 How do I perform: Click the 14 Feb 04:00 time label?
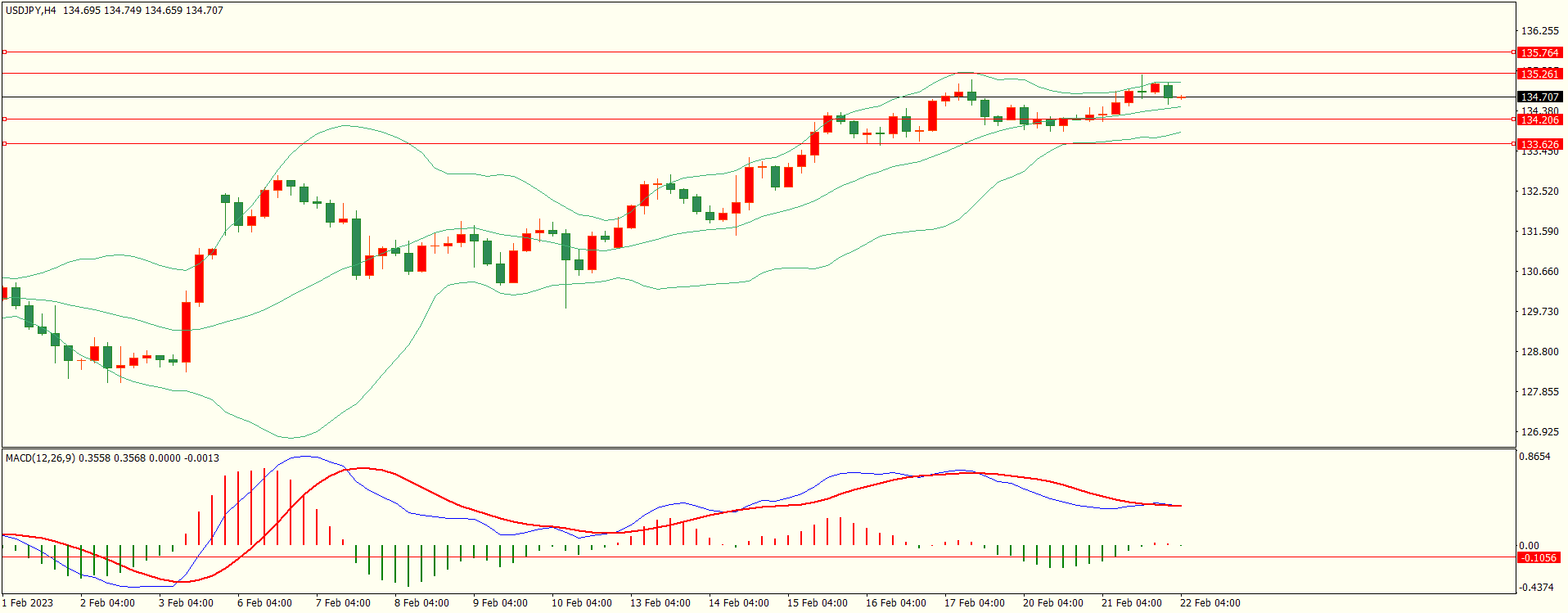[739, 603]
